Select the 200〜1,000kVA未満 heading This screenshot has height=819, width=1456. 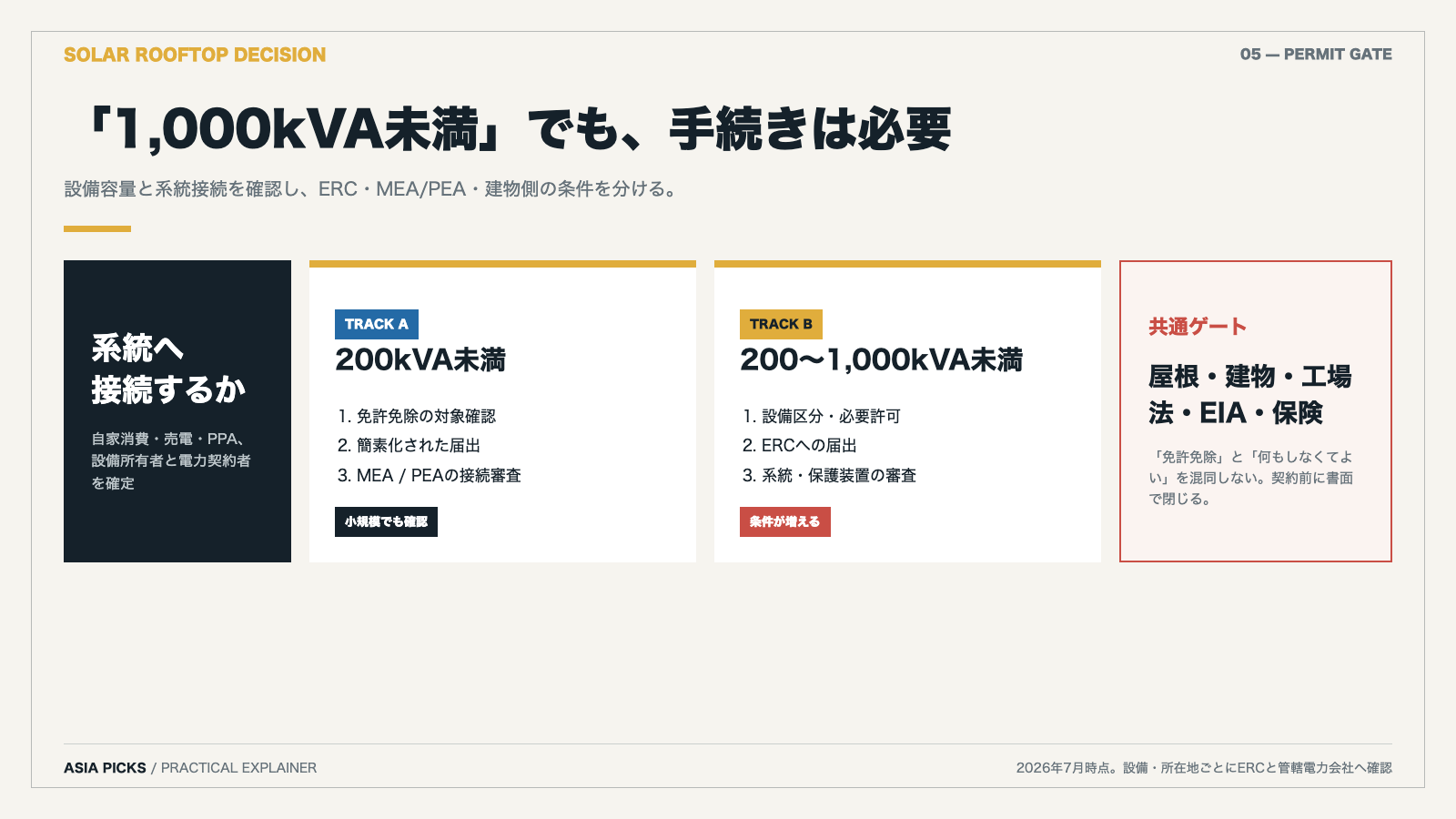[x=881, y=360]
